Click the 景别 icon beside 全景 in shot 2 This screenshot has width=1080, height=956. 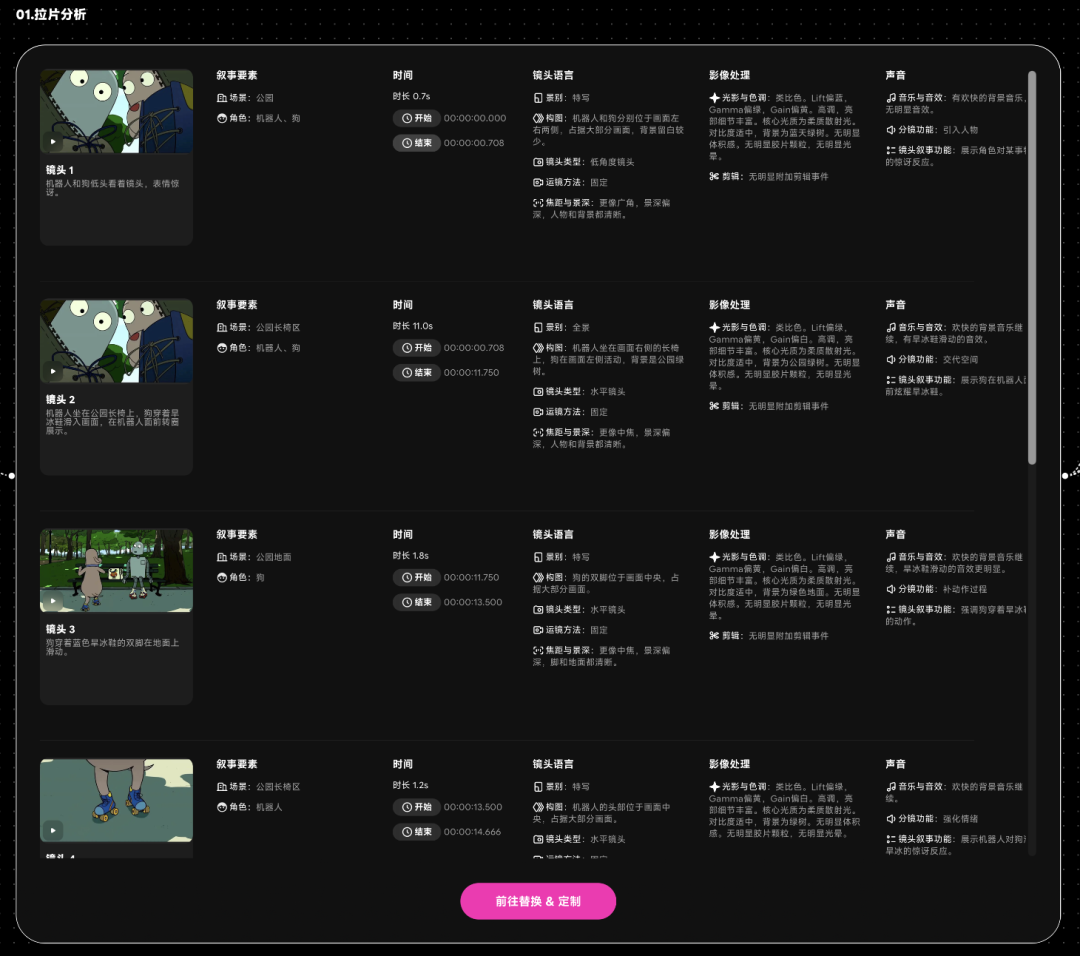click(538, 328)
